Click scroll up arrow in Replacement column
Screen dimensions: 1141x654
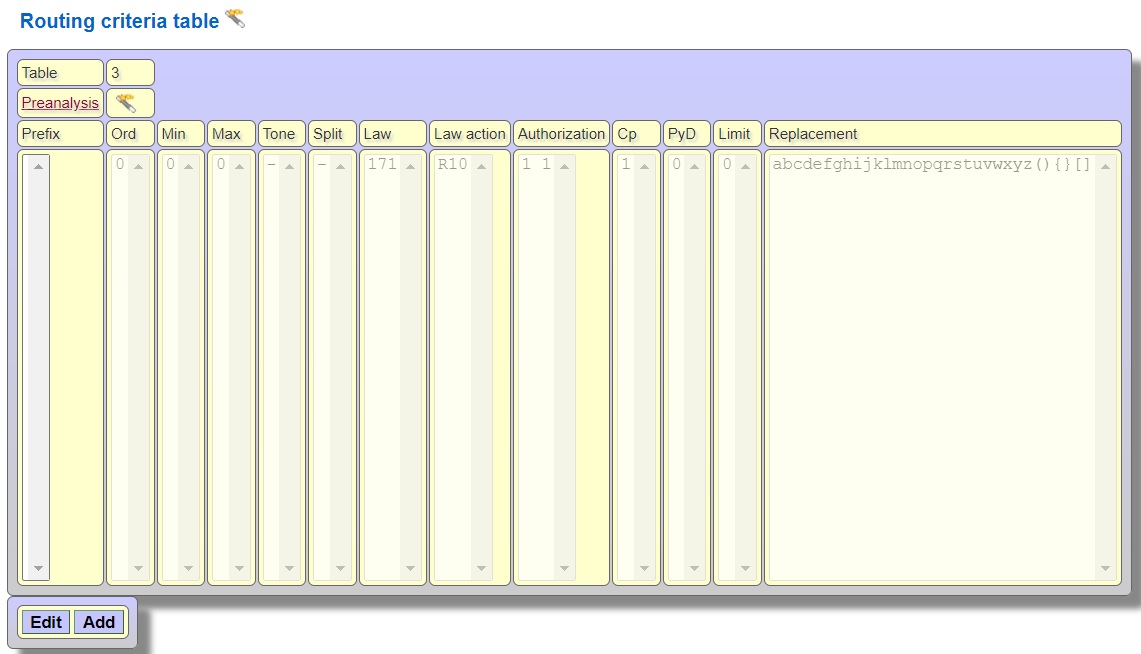point(1105,166)
